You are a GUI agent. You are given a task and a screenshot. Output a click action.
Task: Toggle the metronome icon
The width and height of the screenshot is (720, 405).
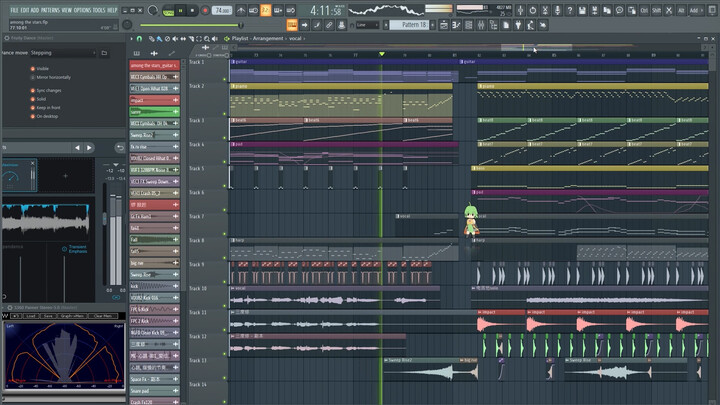[241, 10]
